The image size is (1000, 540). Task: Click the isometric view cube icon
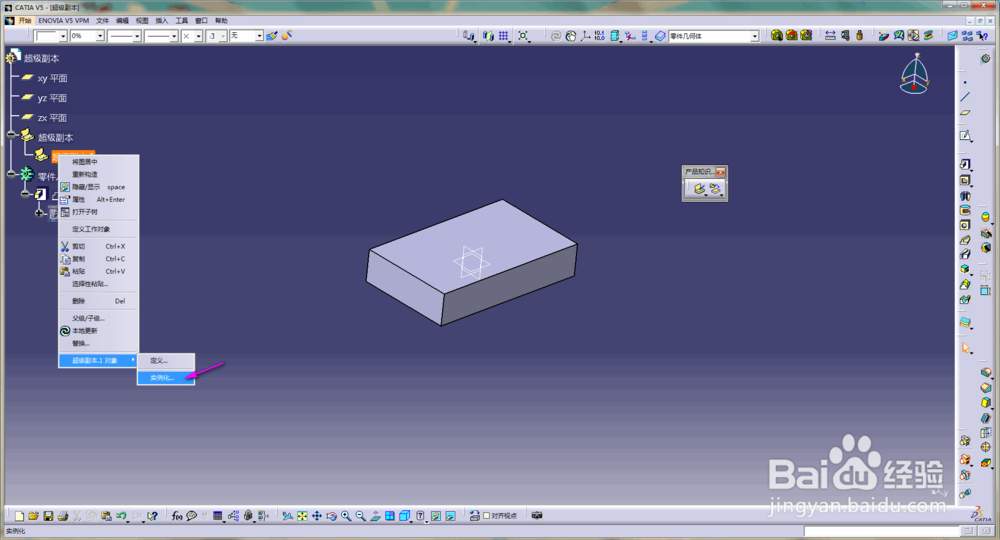click(404, 516)
